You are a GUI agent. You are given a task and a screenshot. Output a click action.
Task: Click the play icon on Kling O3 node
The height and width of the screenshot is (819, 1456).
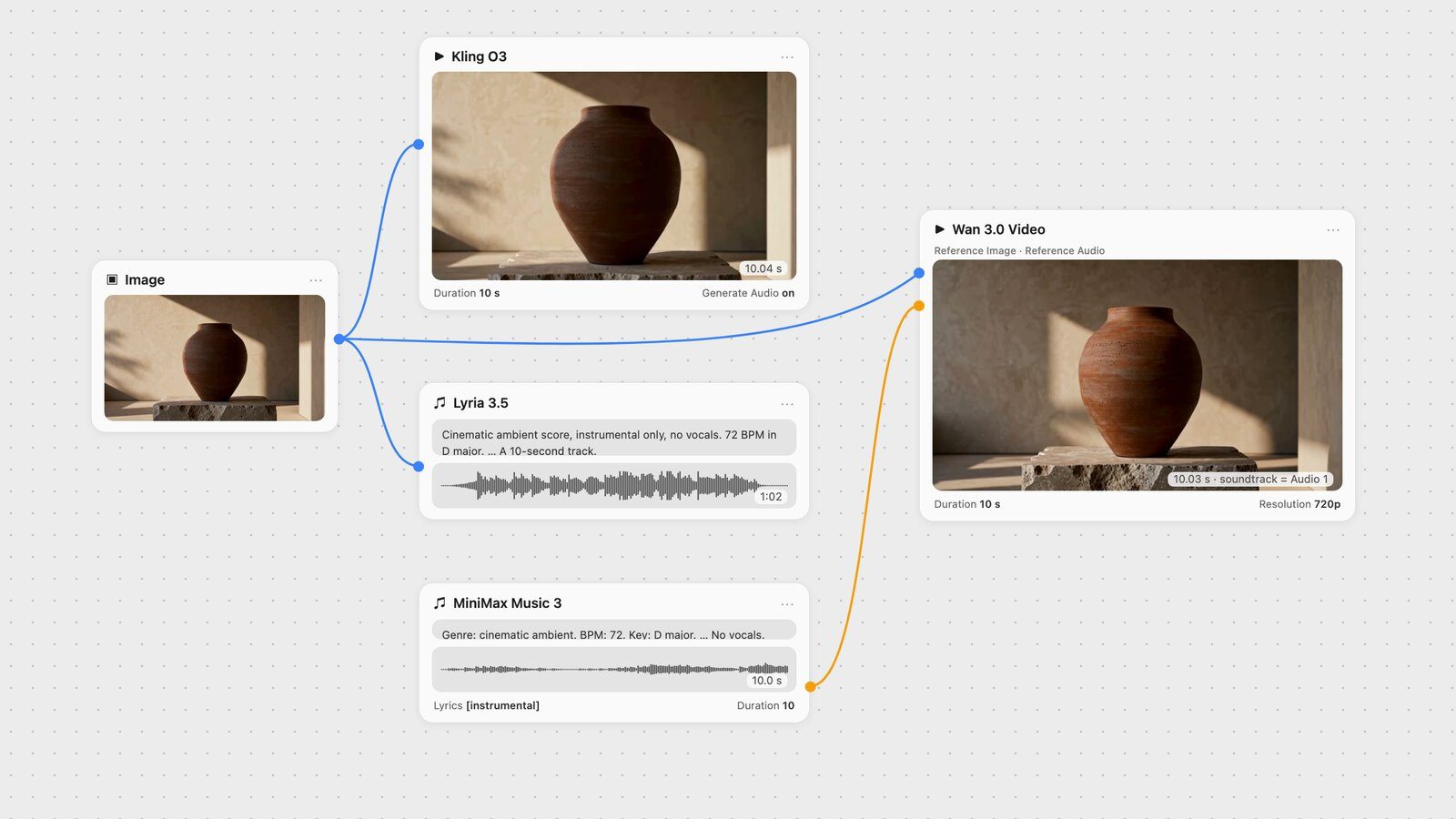(x=440, y=56)
